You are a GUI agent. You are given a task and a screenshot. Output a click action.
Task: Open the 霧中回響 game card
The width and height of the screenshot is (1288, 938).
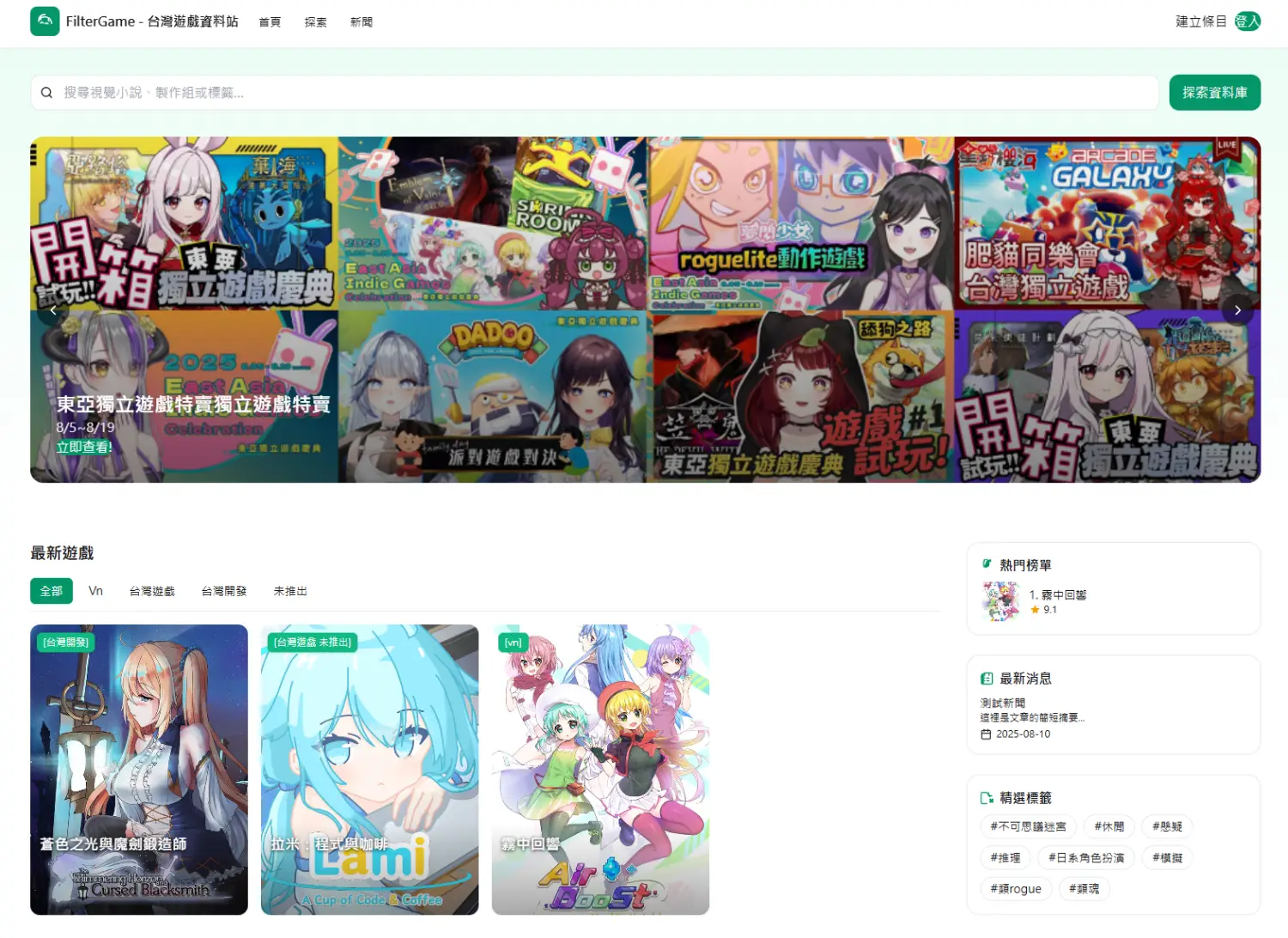[600, 770]
